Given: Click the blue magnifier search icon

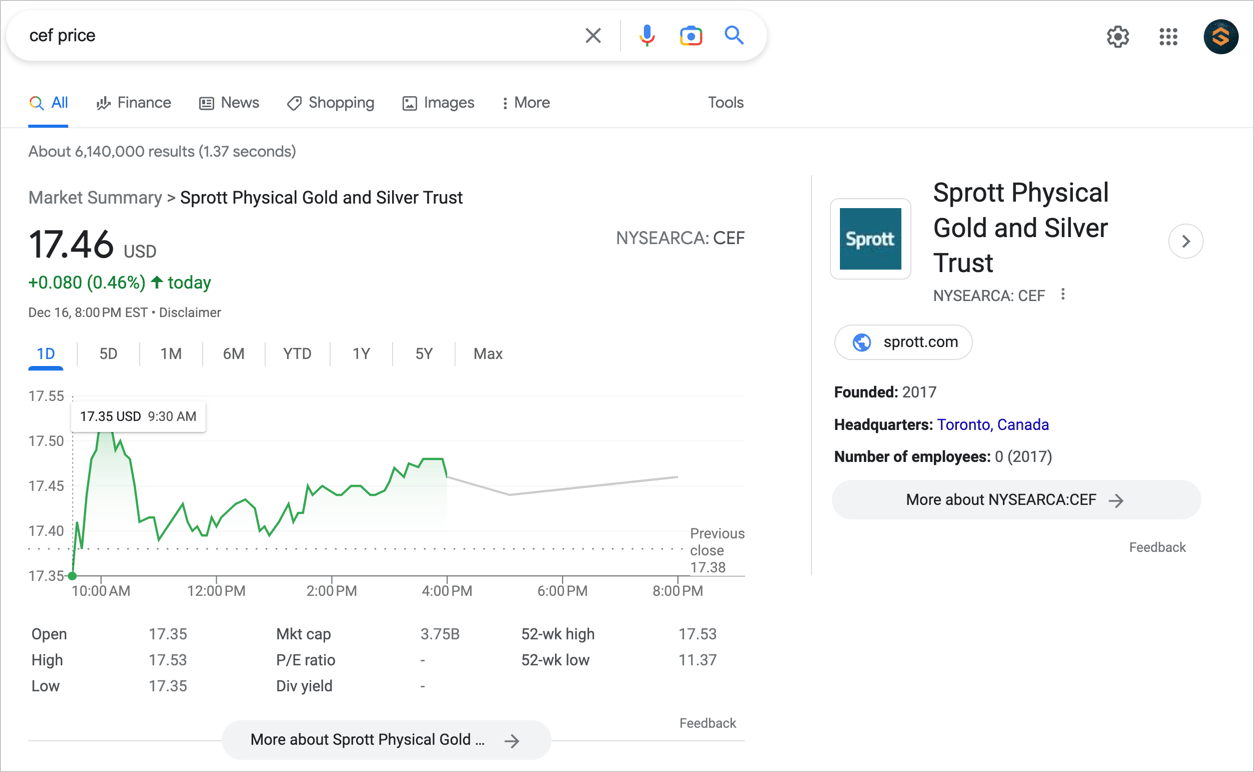Looking at the screenshot, I should click(734, 36).
